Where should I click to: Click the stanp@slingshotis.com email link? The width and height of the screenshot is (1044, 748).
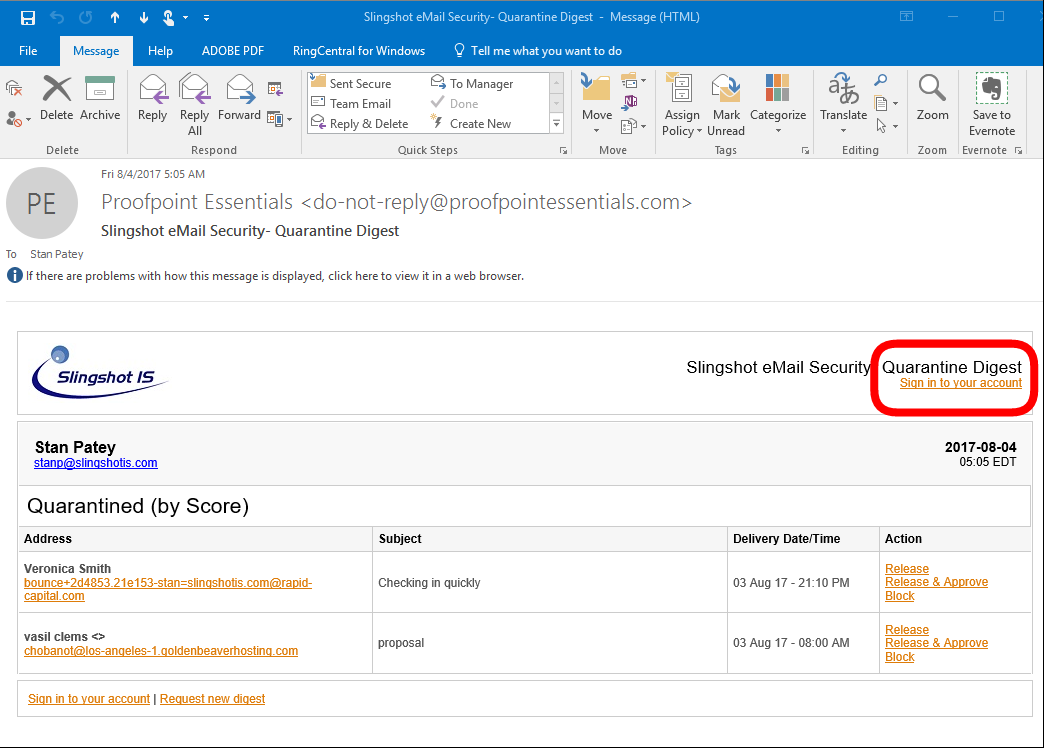pyautogui.click(x=95, y=462)
